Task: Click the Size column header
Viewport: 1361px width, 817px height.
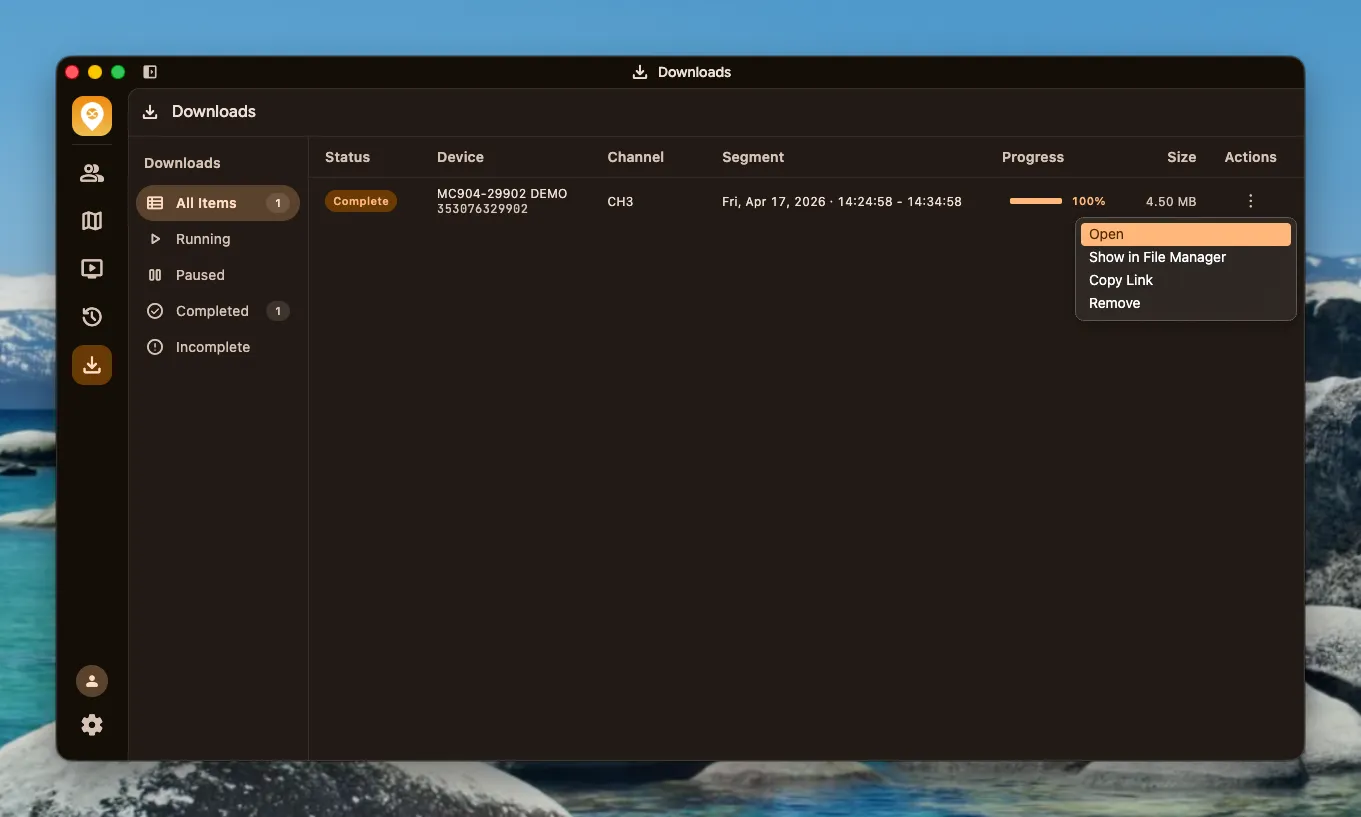Action: click(x=1181, y=157)
